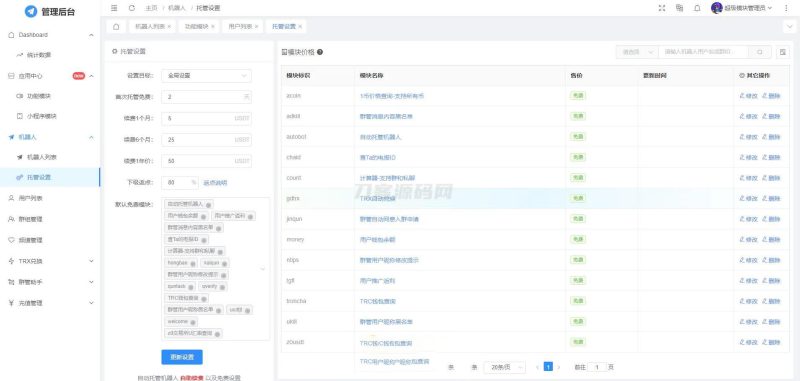The image size is (800, 381).
Task: Open the notification bell
Action: 697,8
